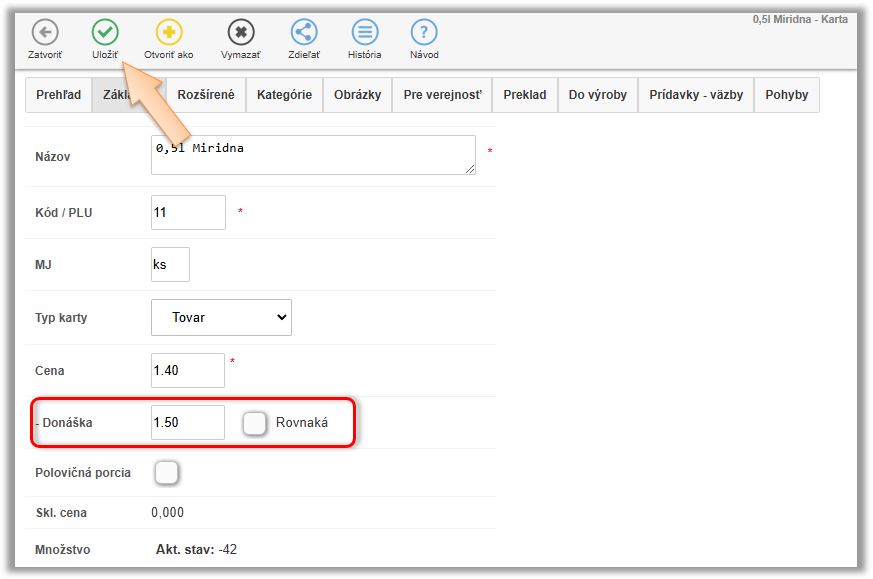Open the Pre verejnosť tab

(442, 95)
